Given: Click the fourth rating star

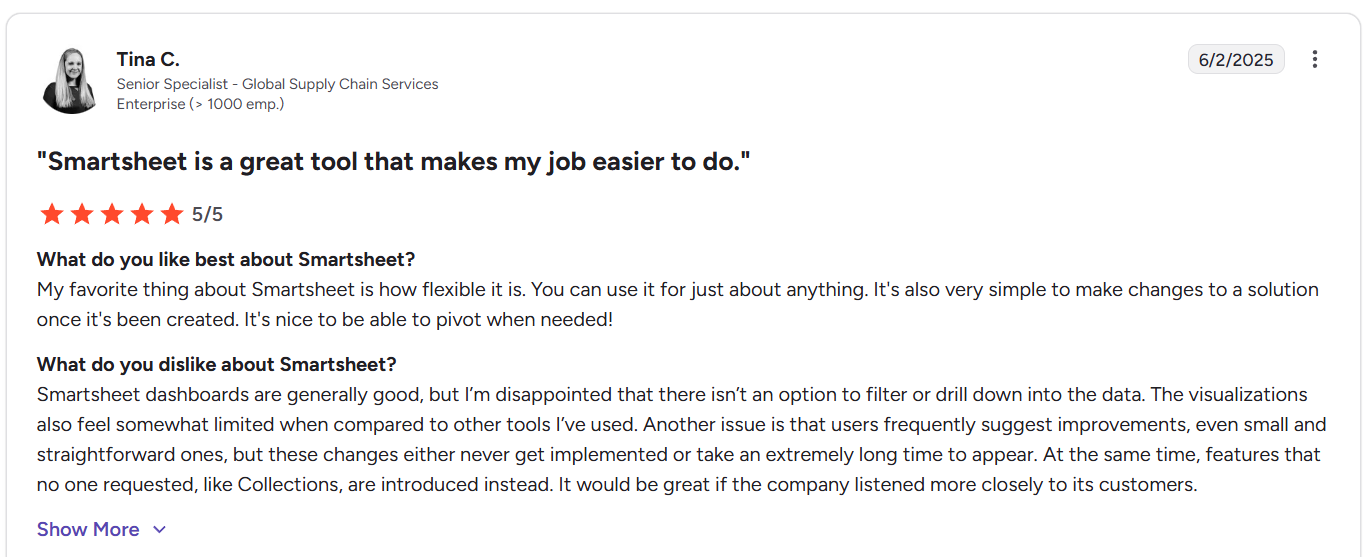Looking at the screenshot, I should (x=142, y=214).
